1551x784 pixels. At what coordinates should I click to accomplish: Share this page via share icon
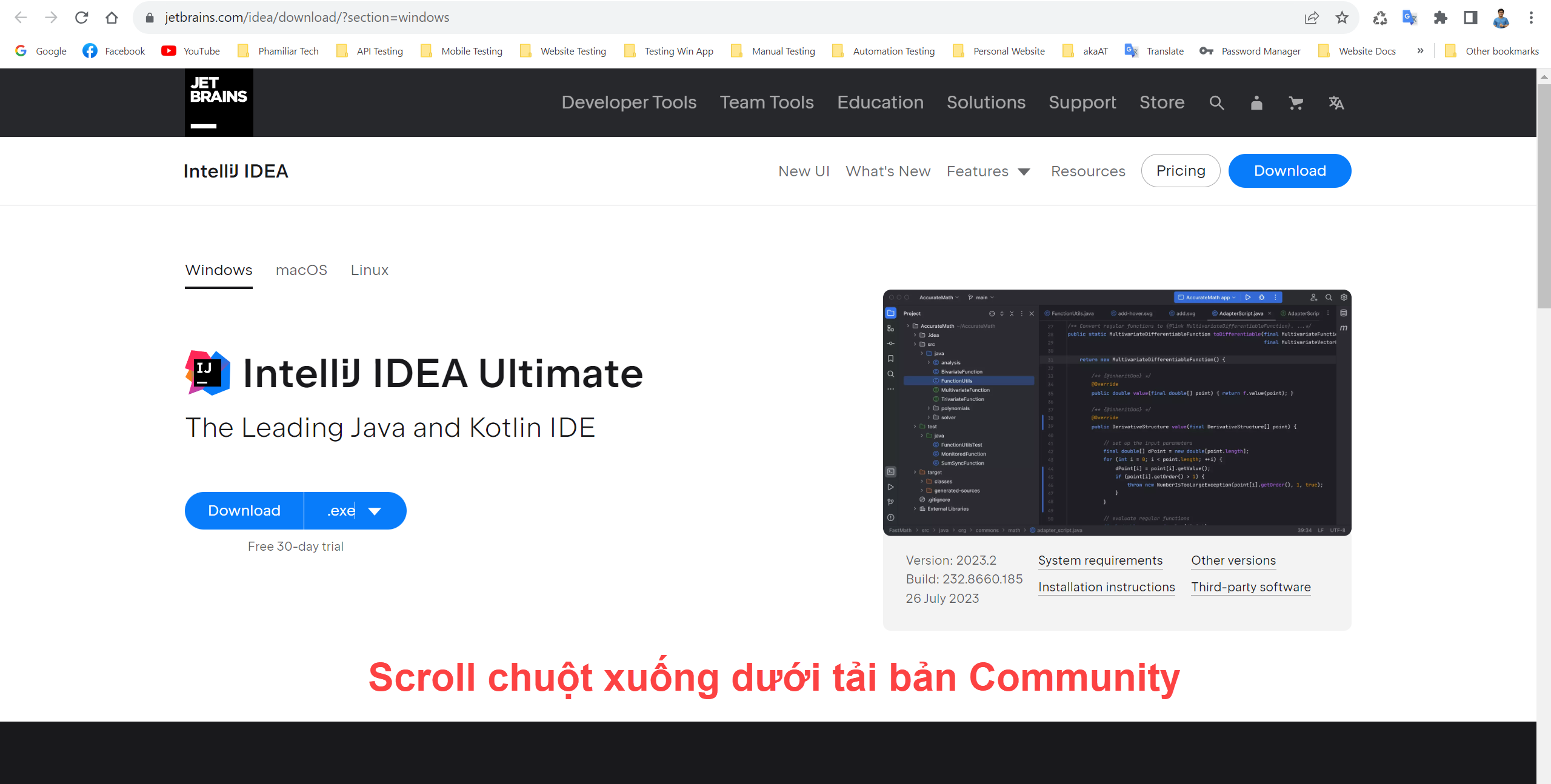tap(1312, 18)
